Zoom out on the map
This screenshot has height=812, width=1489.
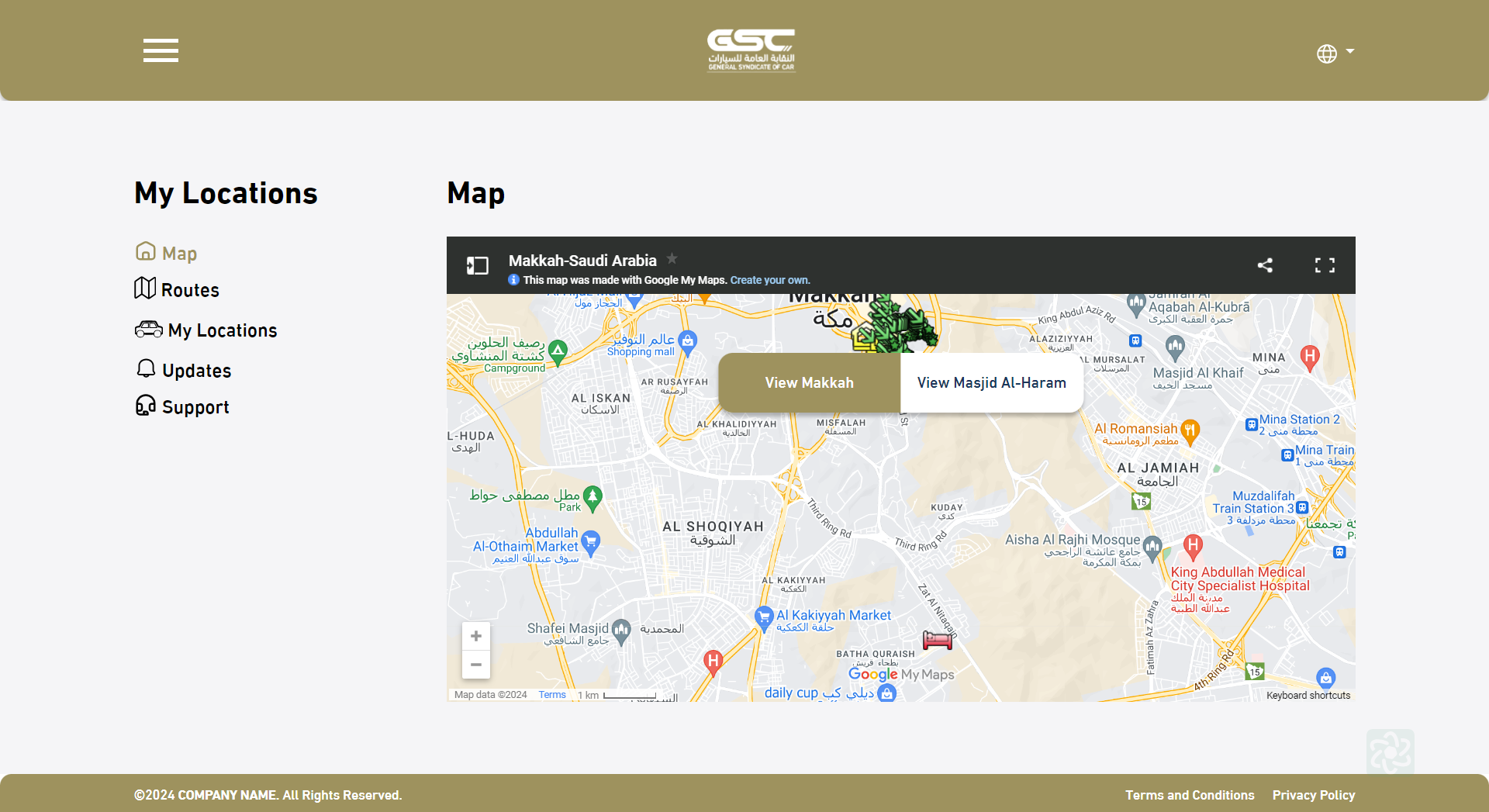coord(476,665)
